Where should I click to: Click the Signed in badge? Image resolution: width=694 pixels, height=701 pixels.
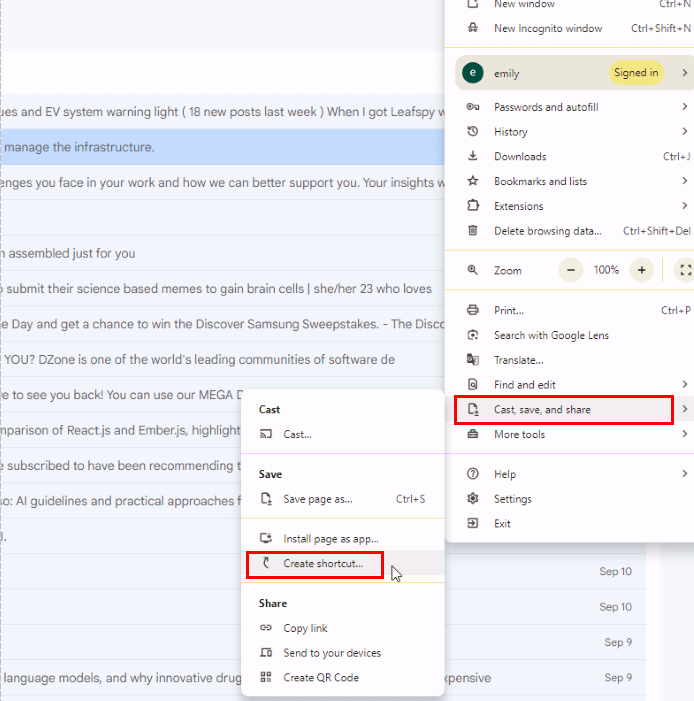636,73
